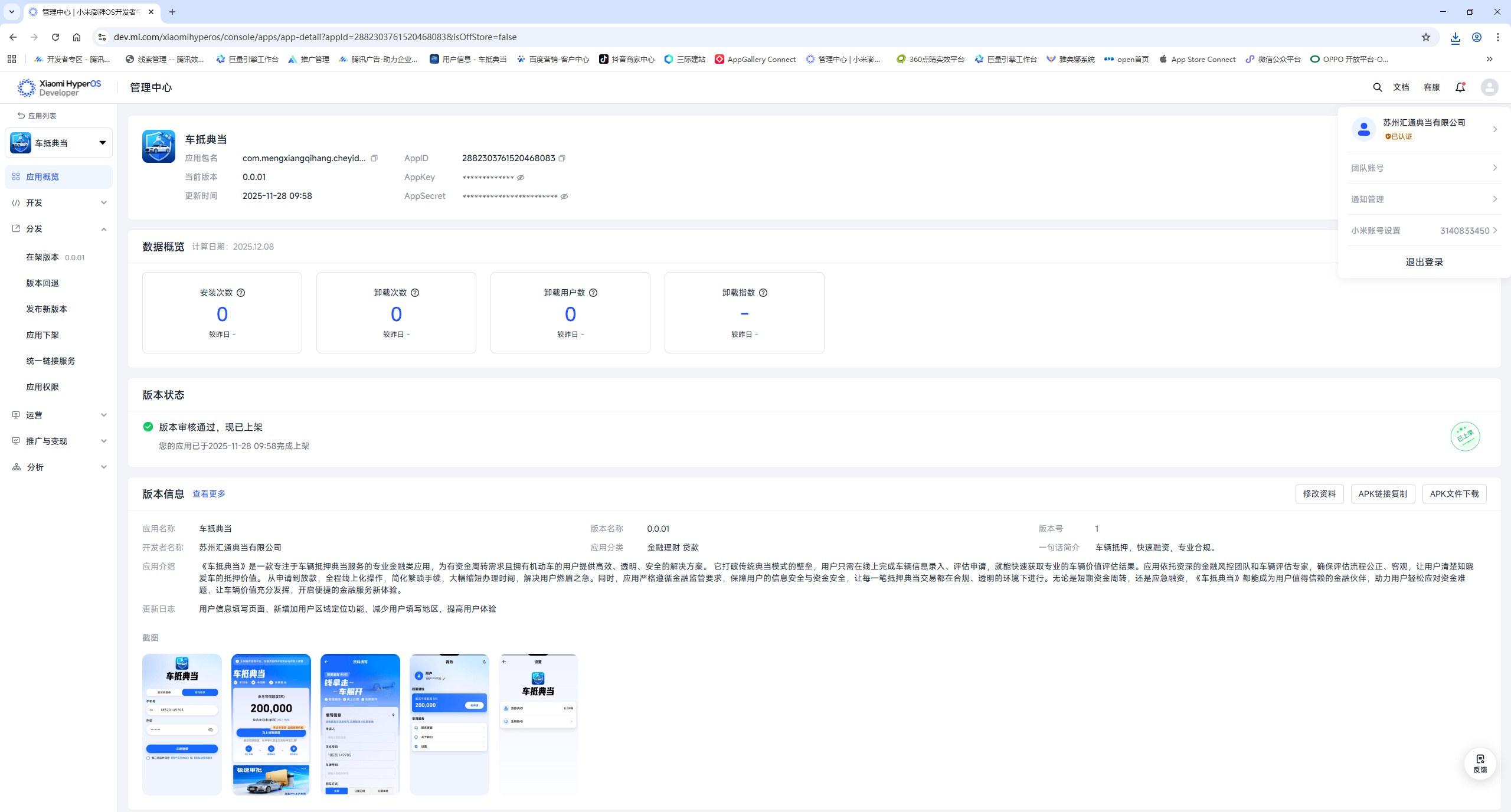The height and width of the screenshot is (812, 1511).
Task: Reveal the hidden AppSecret value
Action: click(564, 197)
